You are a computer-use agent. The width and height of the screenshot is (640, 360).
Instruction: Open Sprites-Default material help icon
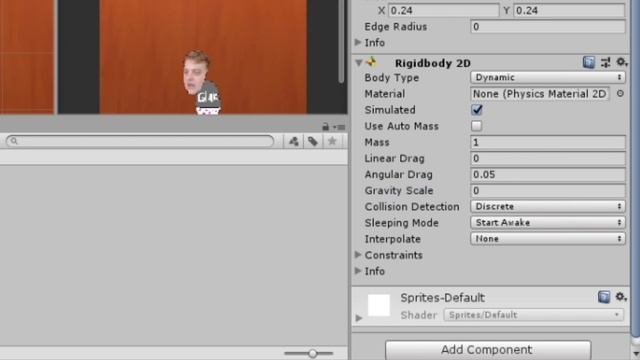[604, 297]
